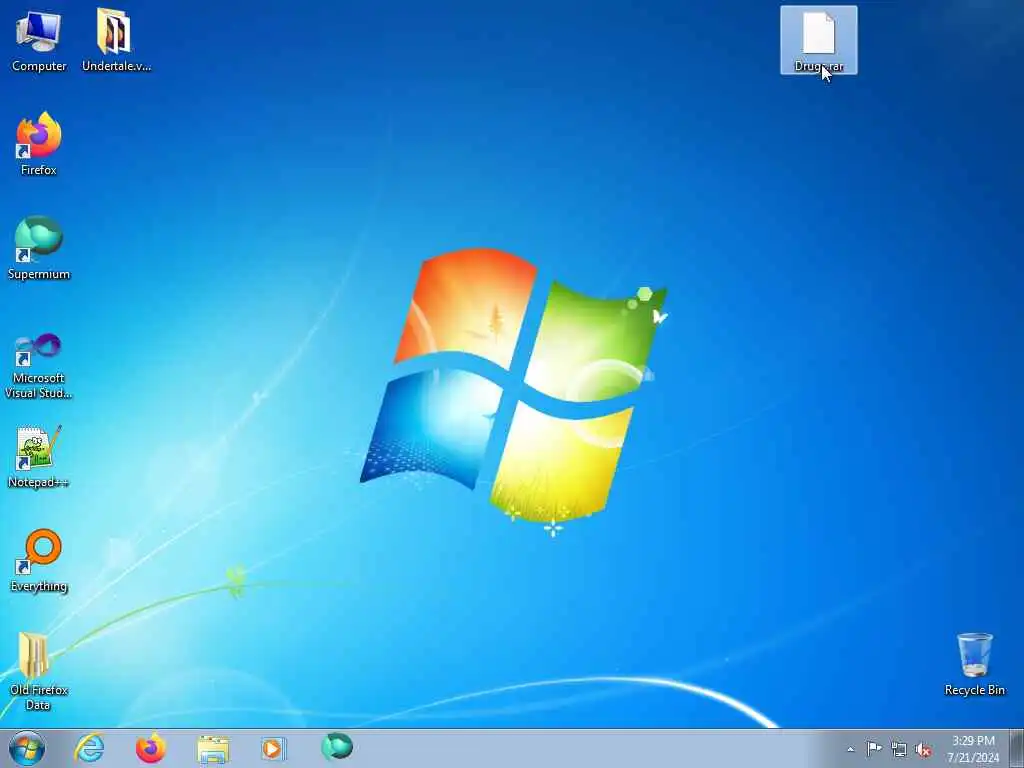Select the Notepad++ desktop shortcut
Image resolution: width=1024 pixels, height=768 pixels.
coord(39,456)
